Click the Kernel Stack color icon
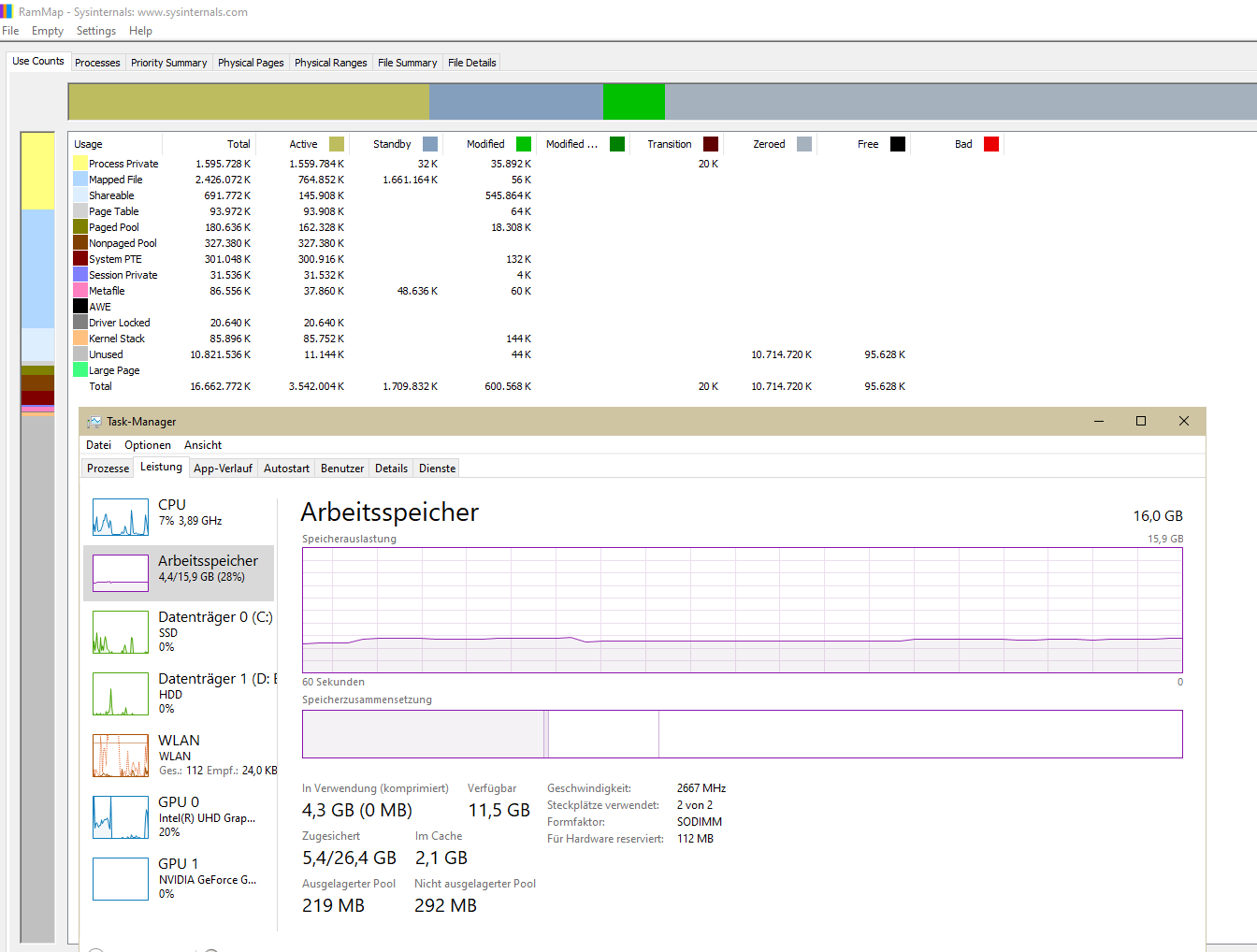Screen dimensions: 1257x952 click(80, 339)
